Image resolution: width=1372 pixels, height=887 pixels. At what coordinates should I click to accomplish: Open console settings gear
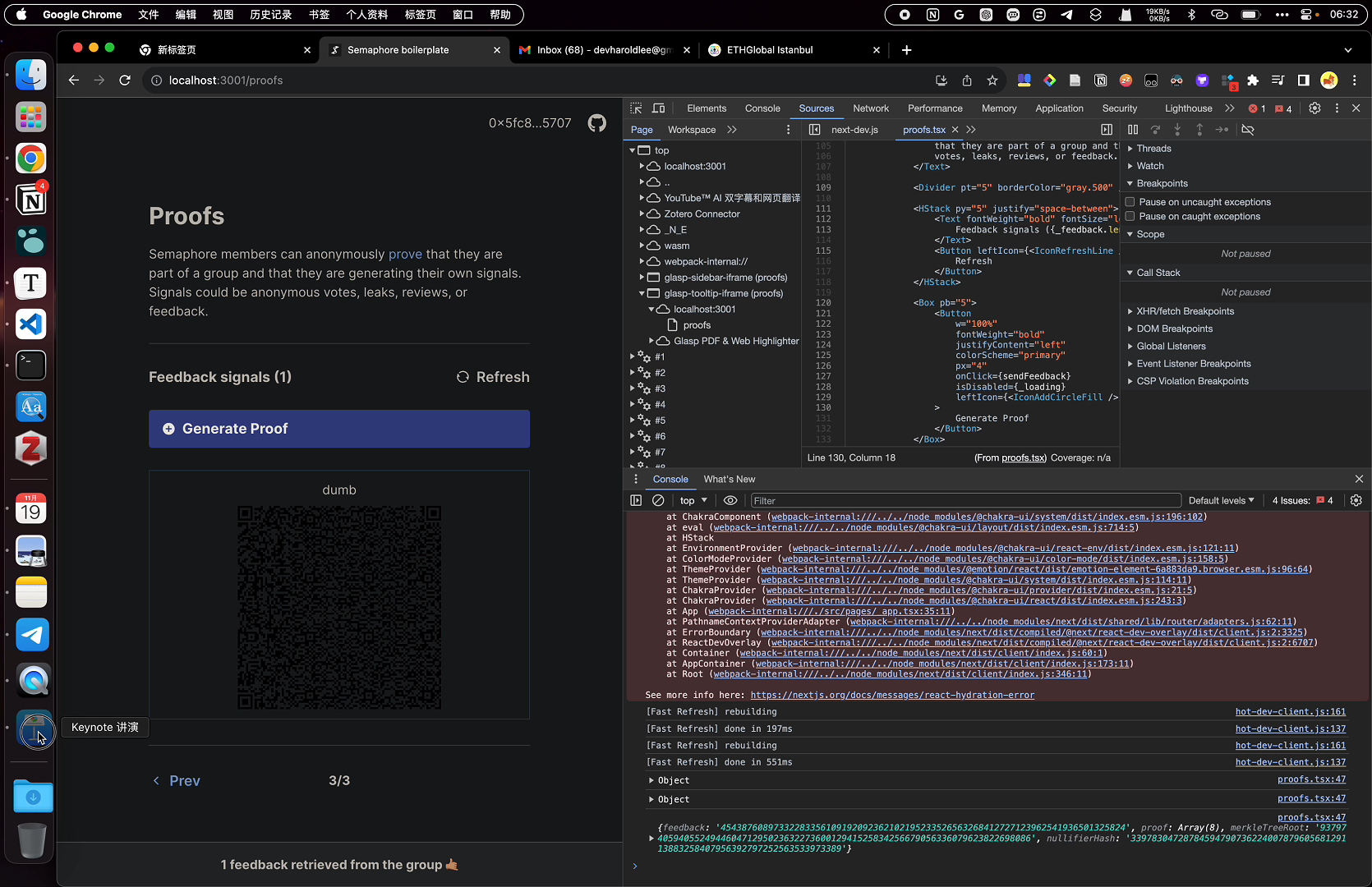click(x=1356, y=500)
